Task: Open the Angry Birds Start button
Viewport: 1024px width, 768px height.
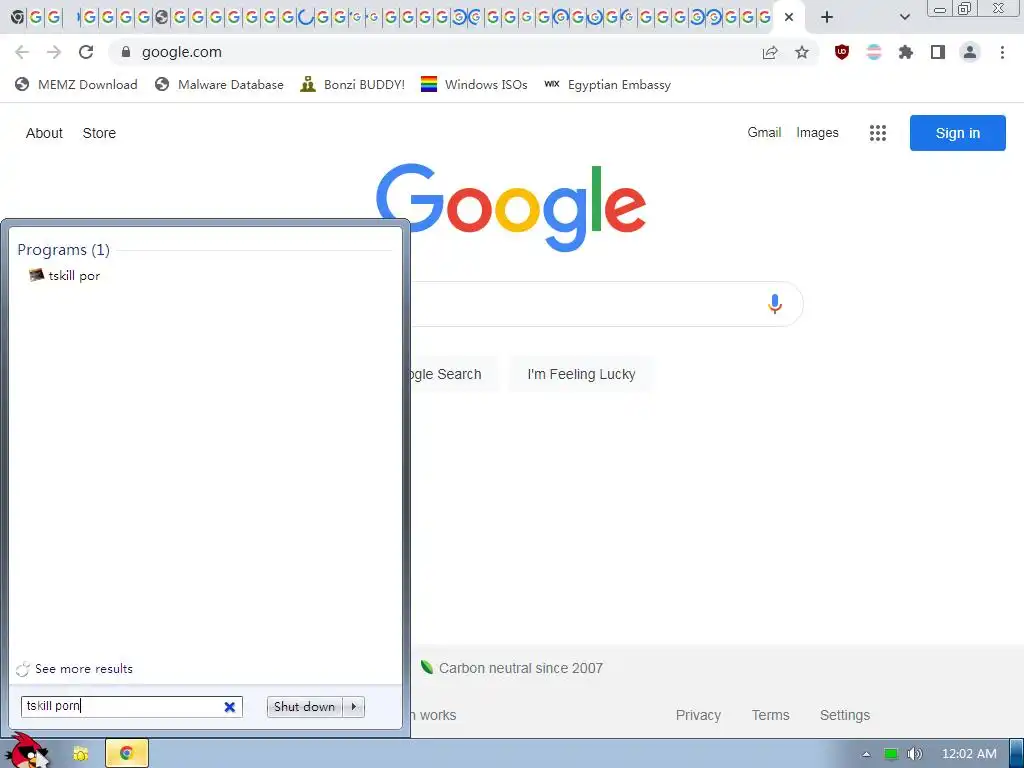Action: pyautogui.click(x=26, y=751)
